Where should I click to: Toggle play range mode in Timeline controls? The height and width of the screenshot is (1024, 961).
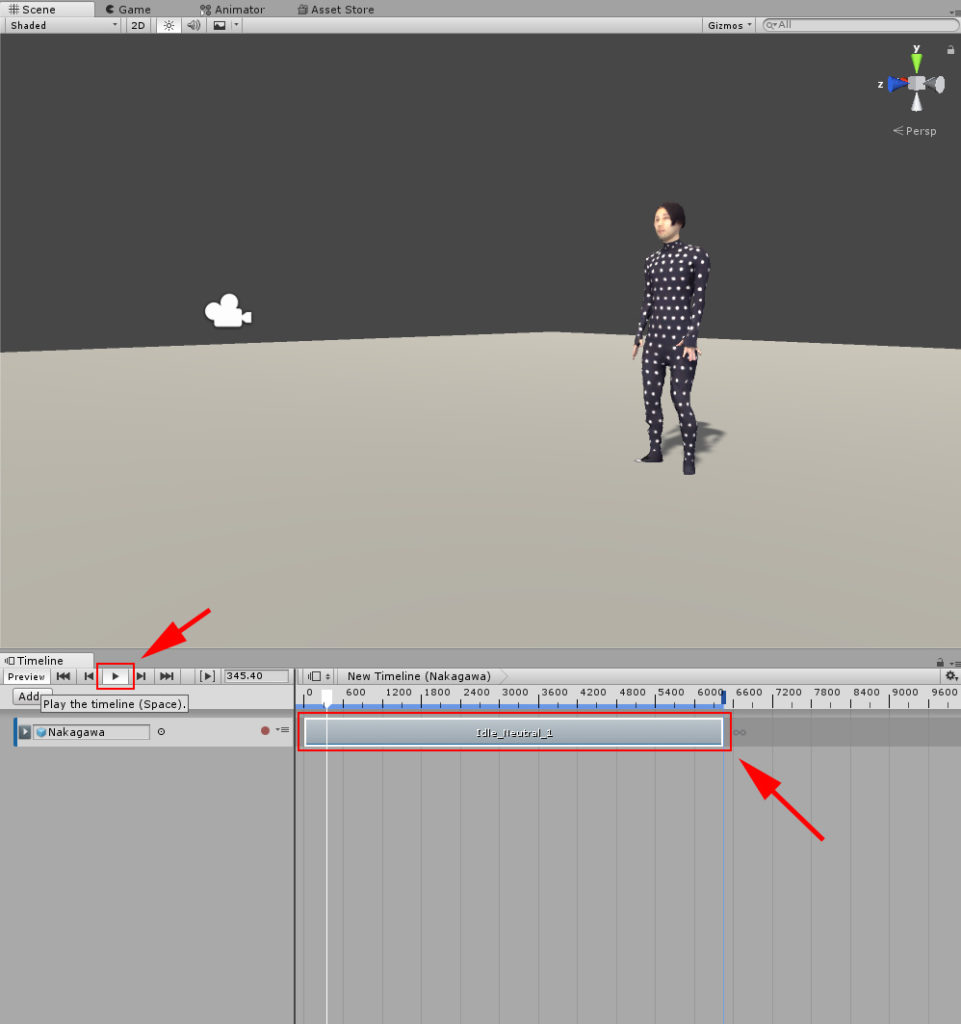(x=207, y=676)
